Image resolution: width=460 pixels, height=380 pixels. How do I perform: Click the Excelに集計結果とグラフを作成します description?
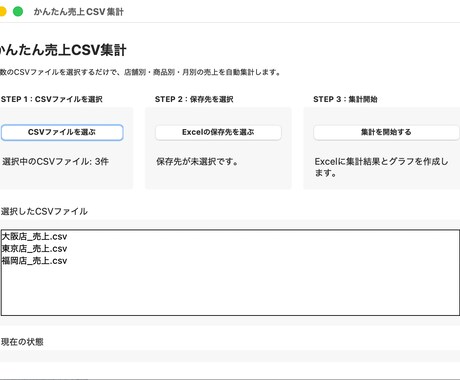tap(381, 167)
